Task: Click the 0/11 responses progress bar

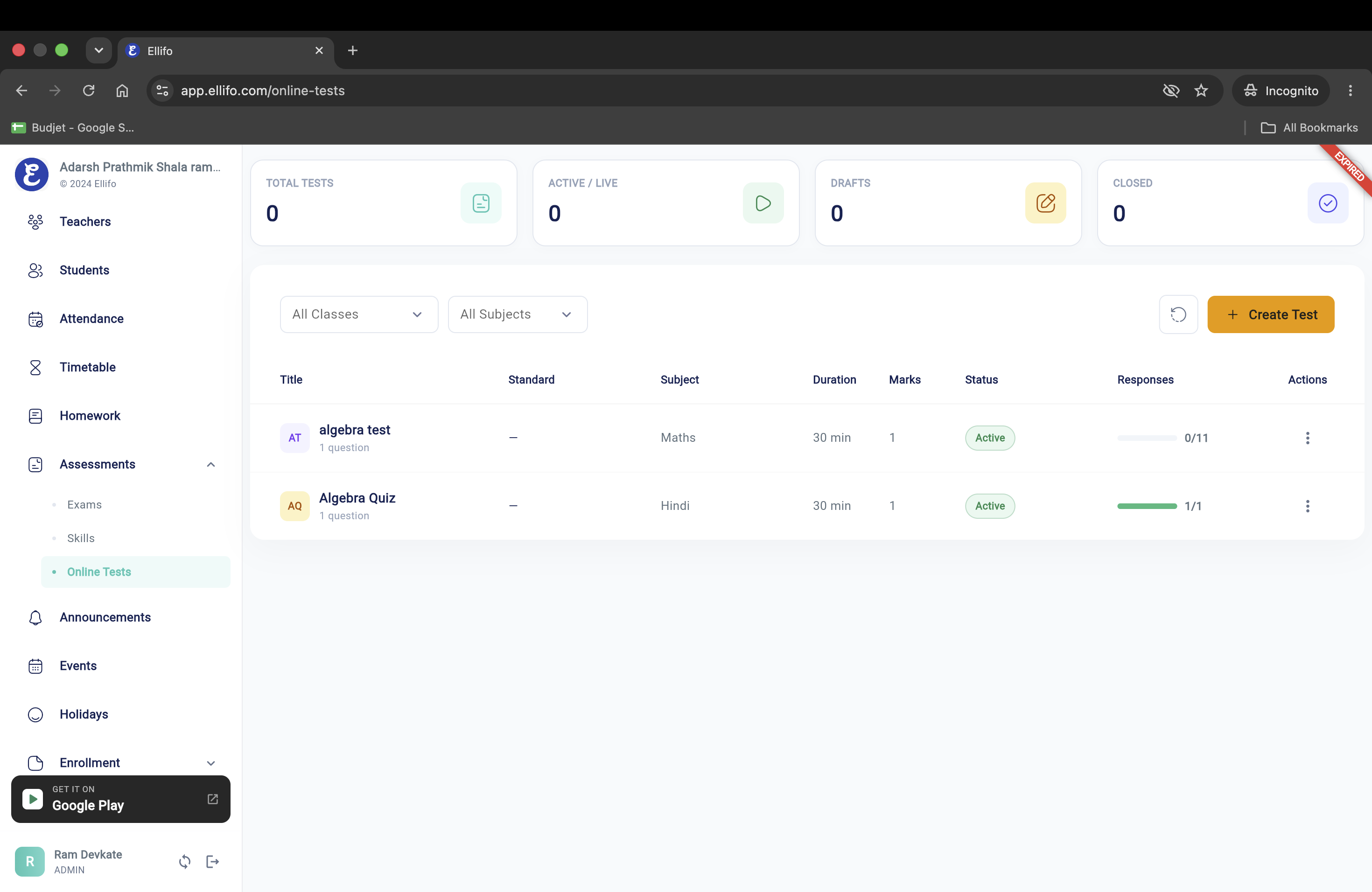Action: pyautogui.click(x=1146, y=437)
